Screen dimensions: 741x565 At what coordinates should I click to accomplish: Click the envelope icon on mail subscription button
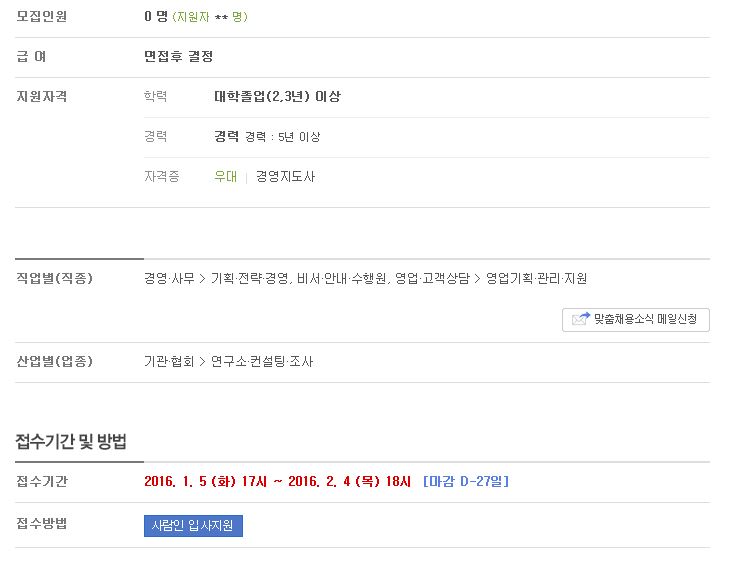(x=581, y=319)
